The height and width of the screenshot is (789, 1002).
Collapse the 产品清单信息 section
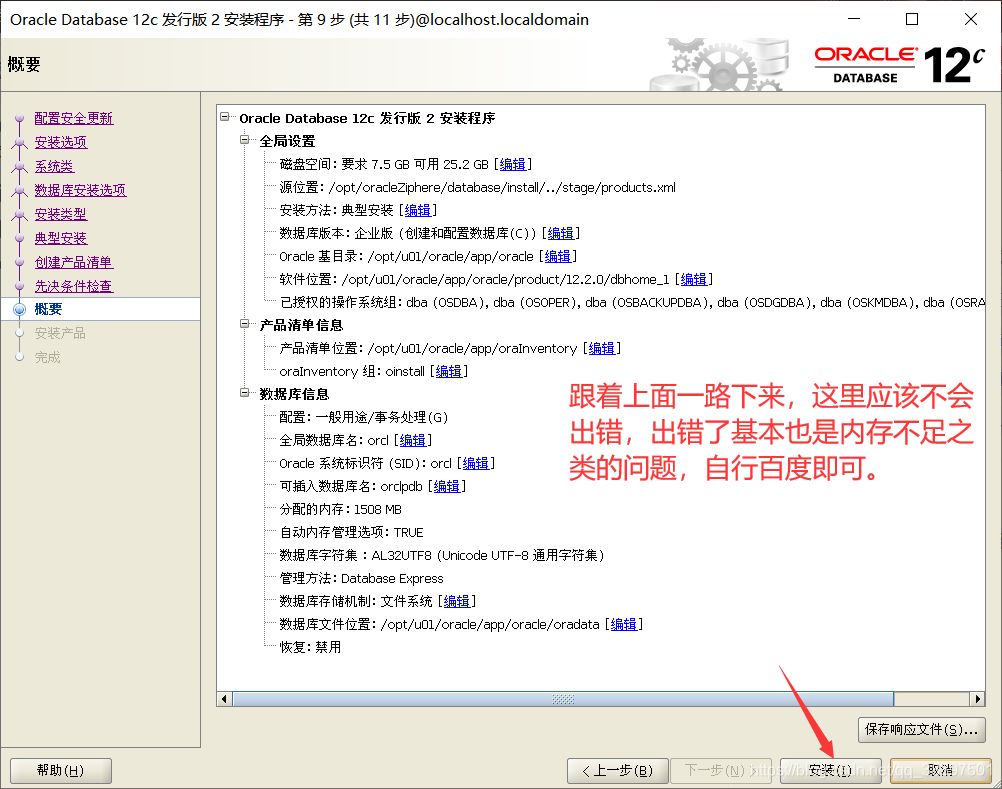point(244,324)
